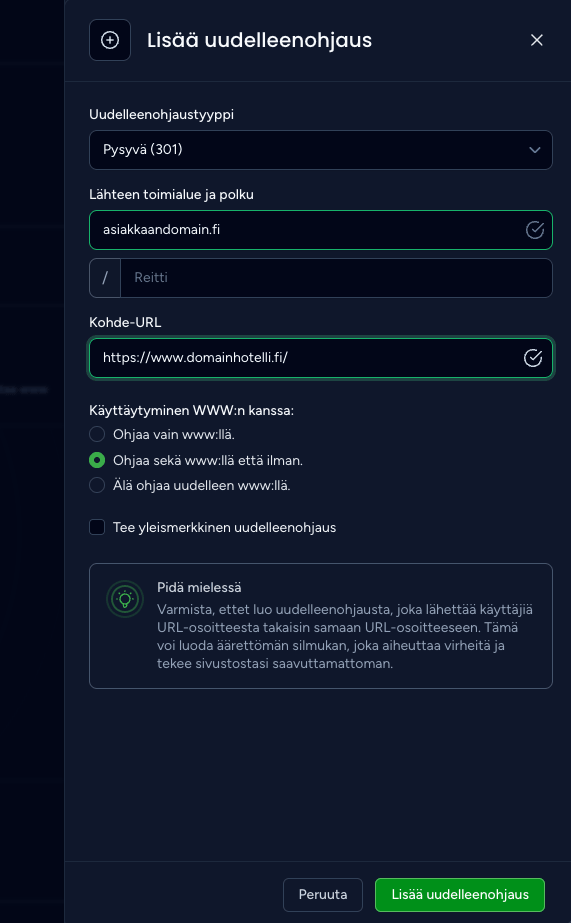Click the Peruuta button
This screenshot has height=923, width=571.
click(x=323, y=895)
